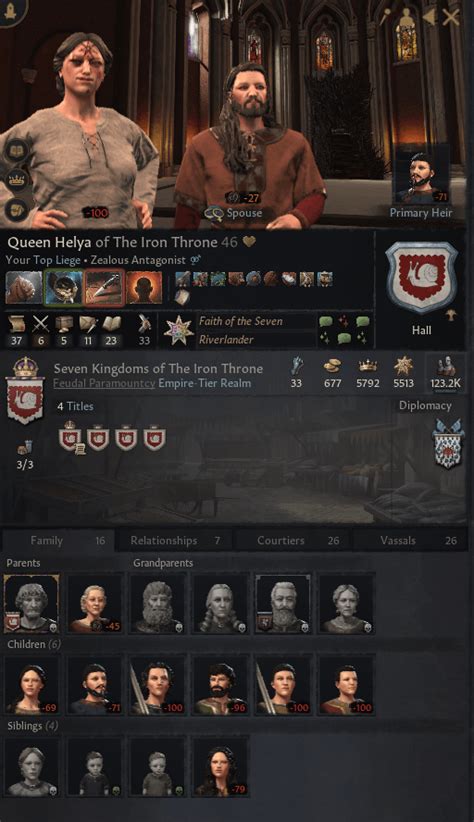
Task: Select the sibling portrait showing -79 opinion
Action: click(220, 766)
